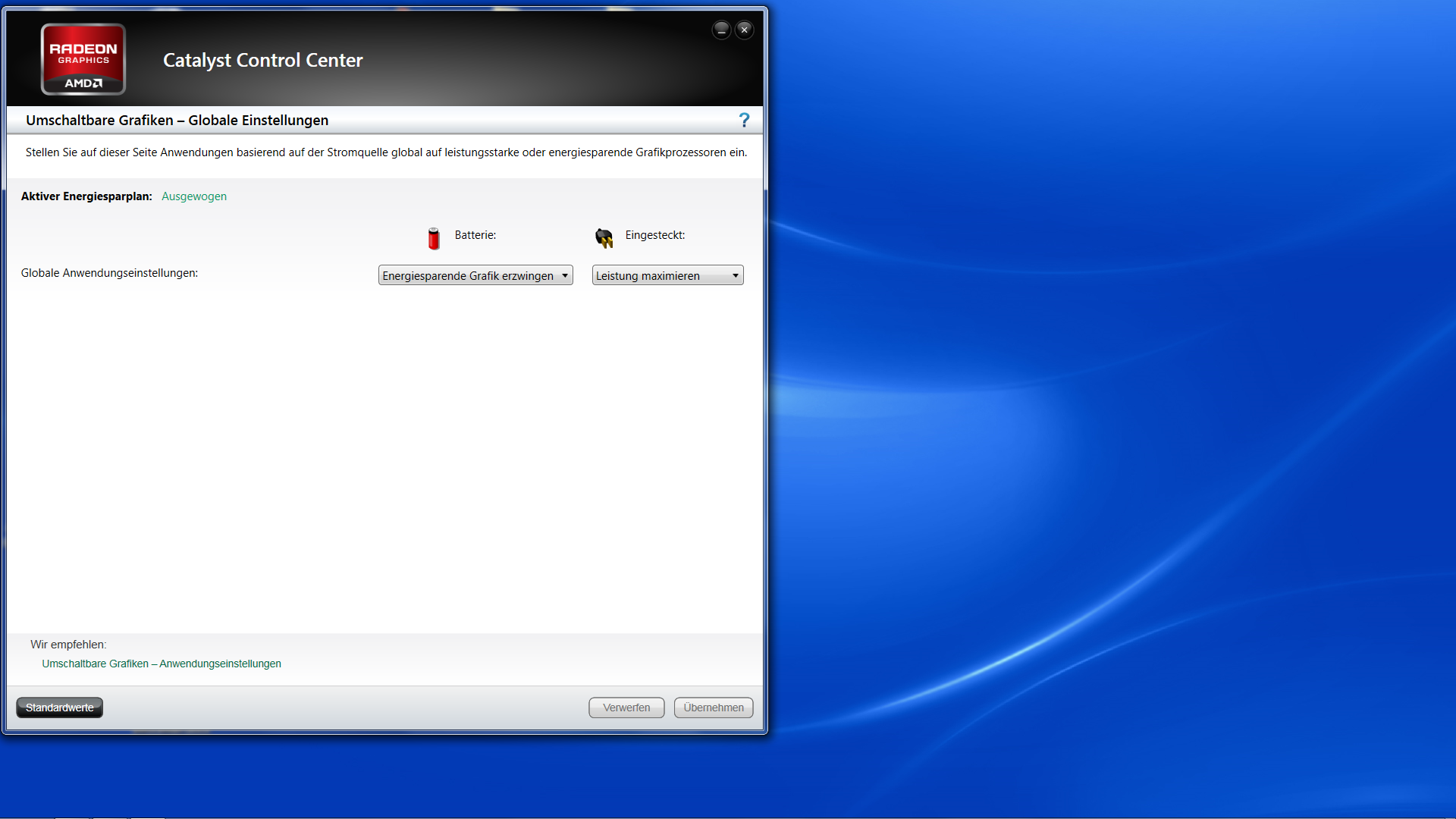This screenshot has height=819, width=1456.
Task: Click the red battery icon
Action: (x=434, y=238)
